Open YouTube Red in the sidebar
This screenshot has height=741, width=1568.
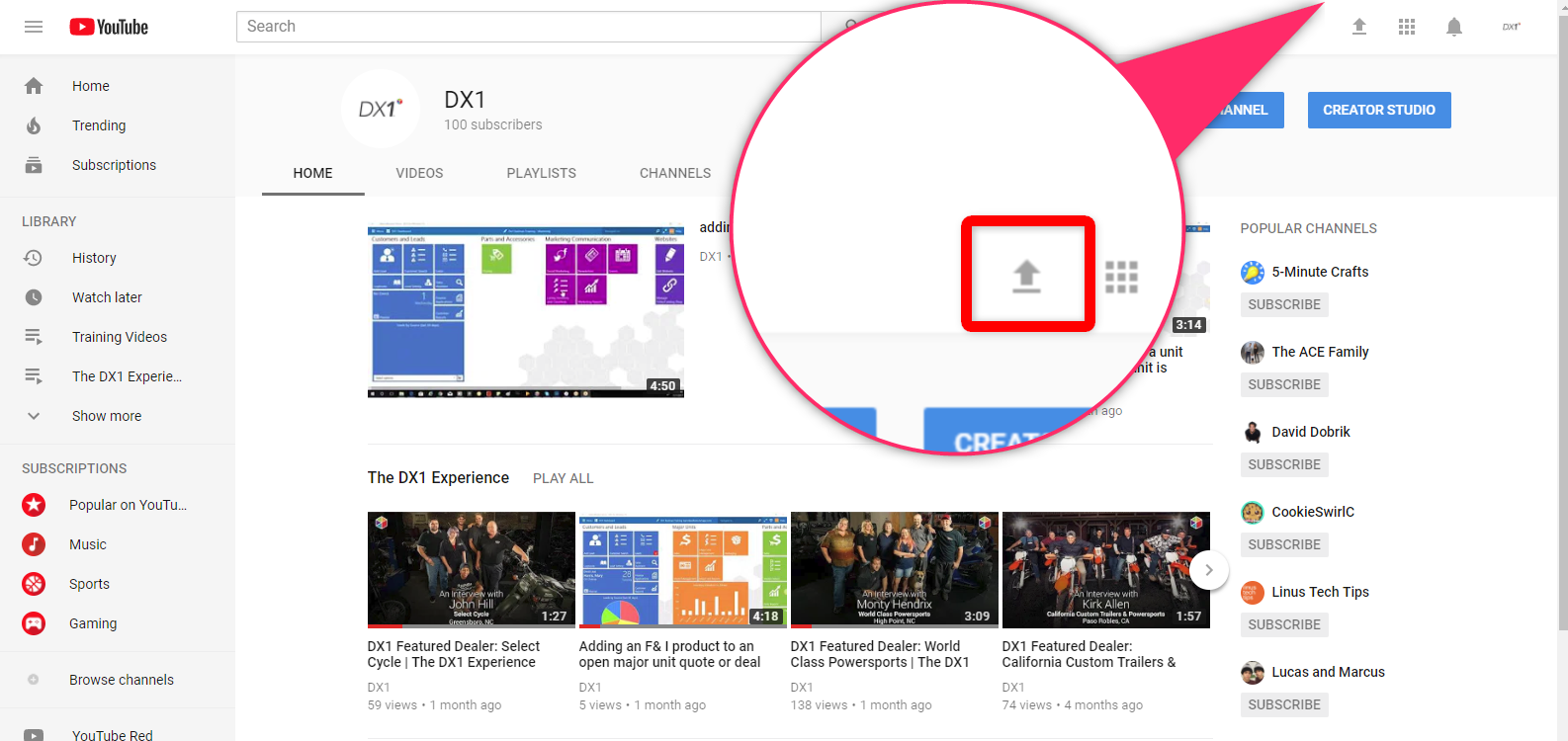point(113,735)
